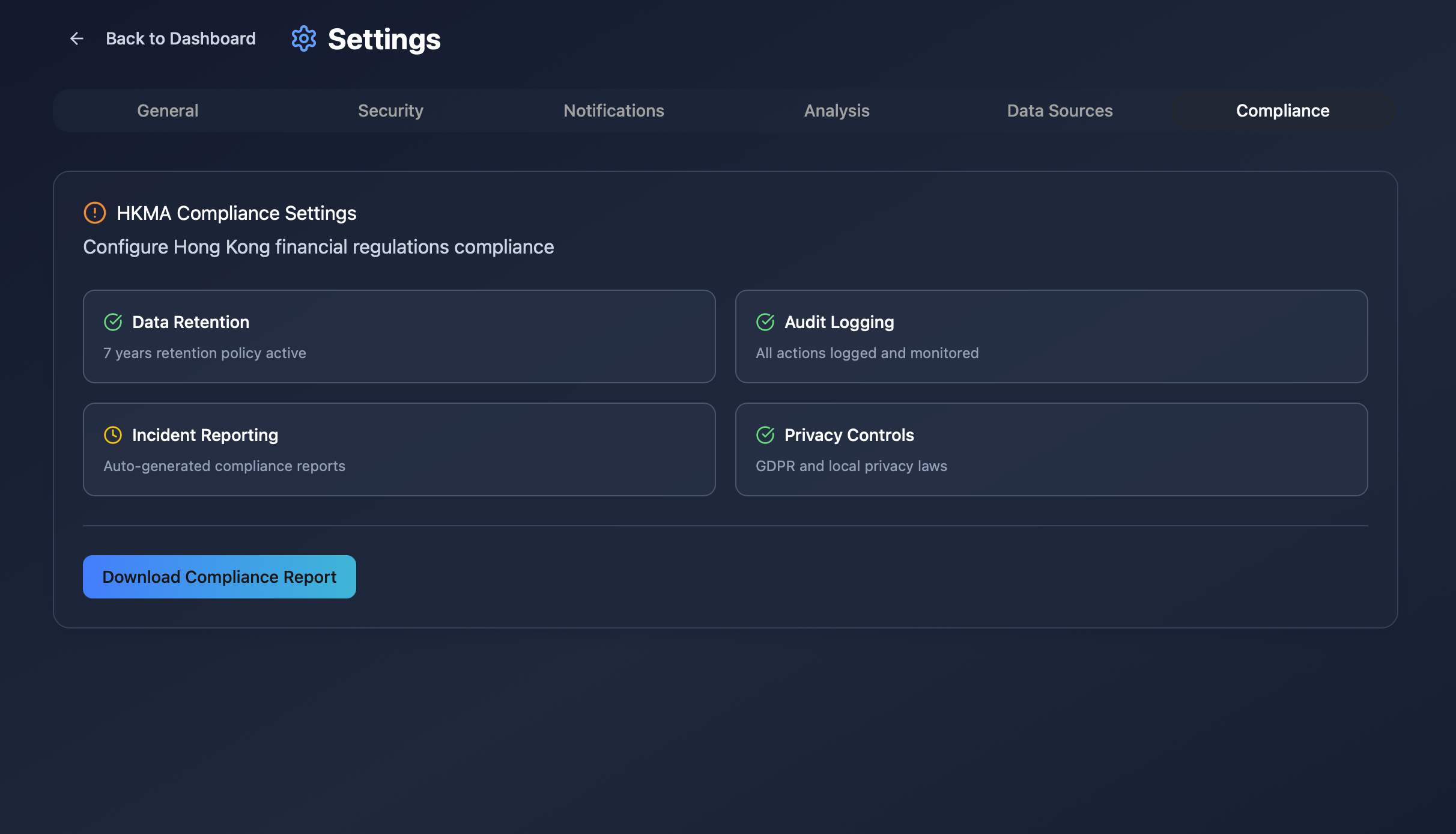
Task: Click the Data Retention green check icon
Action: (x=113, y=322)
